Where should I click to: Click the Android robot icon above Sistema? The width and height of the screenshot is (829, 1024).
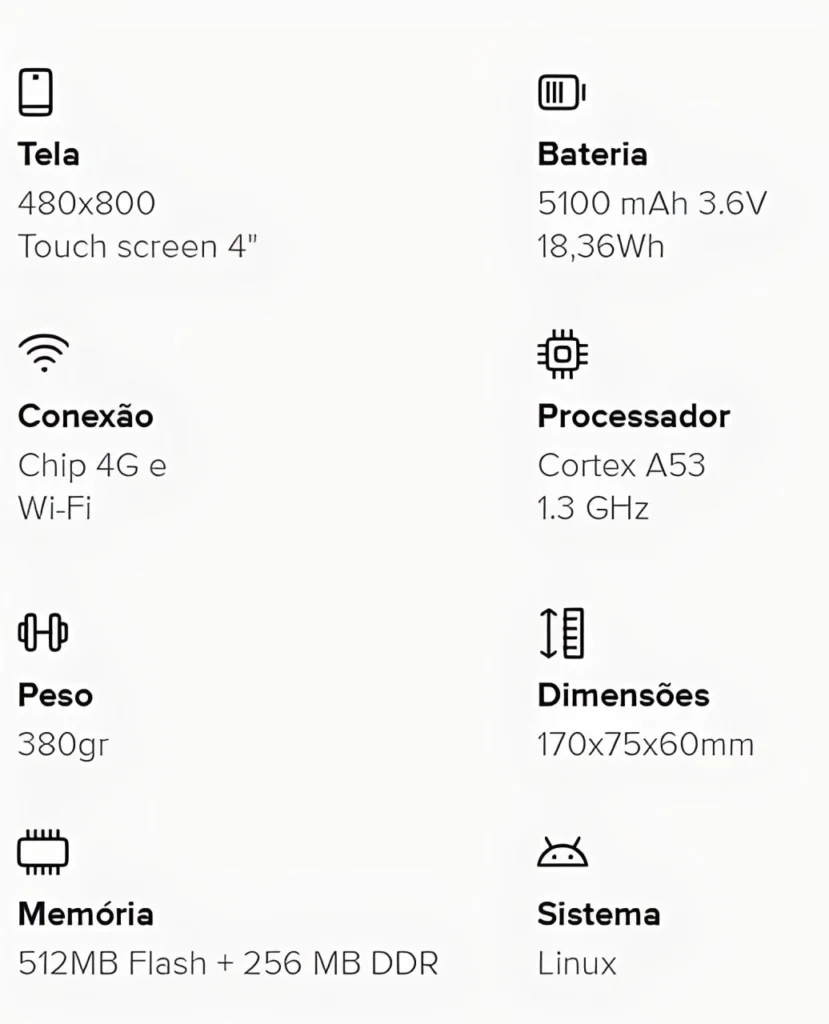click(x=563, y=853)
